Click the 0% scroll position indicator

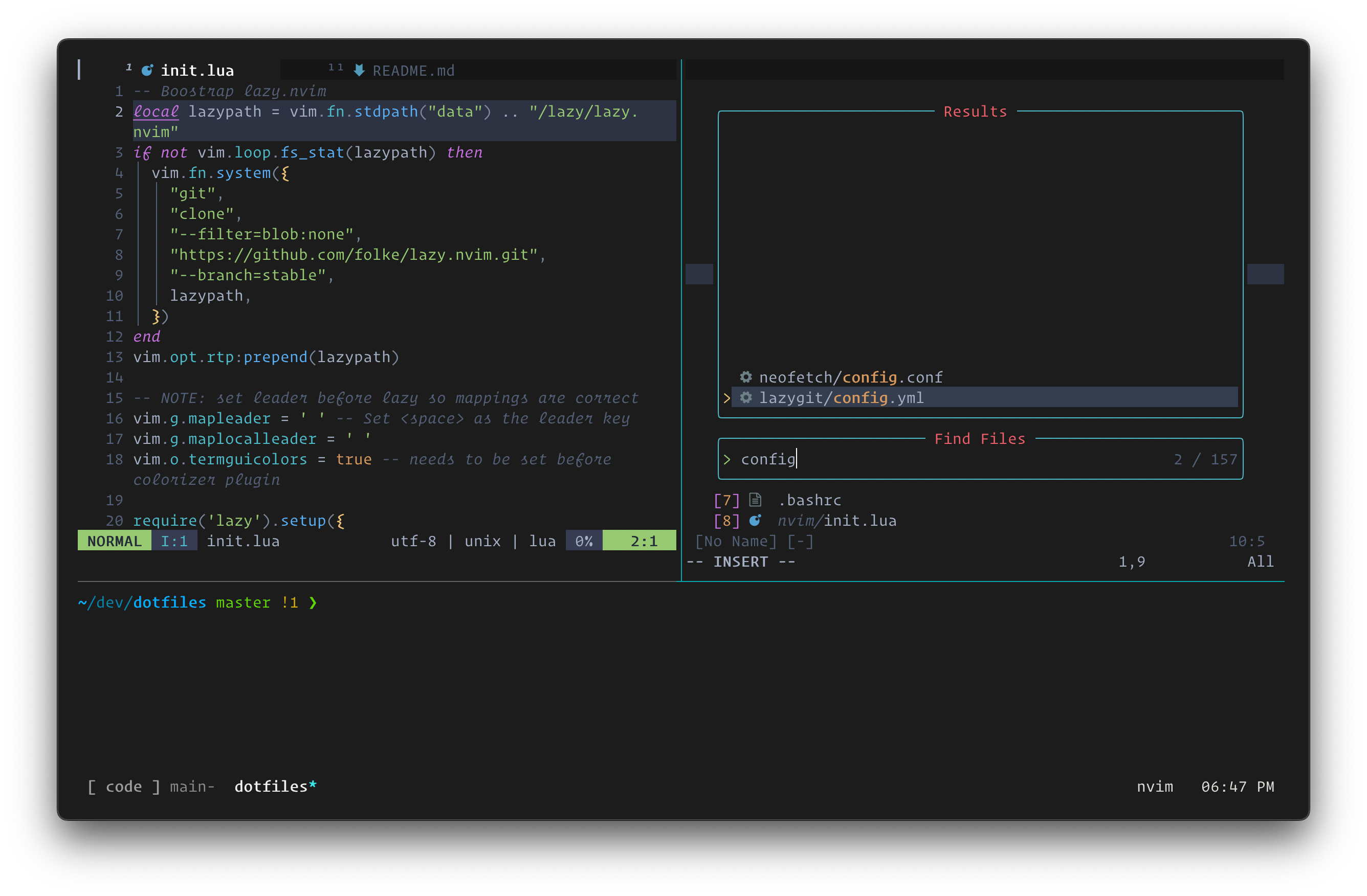point(584,541)
